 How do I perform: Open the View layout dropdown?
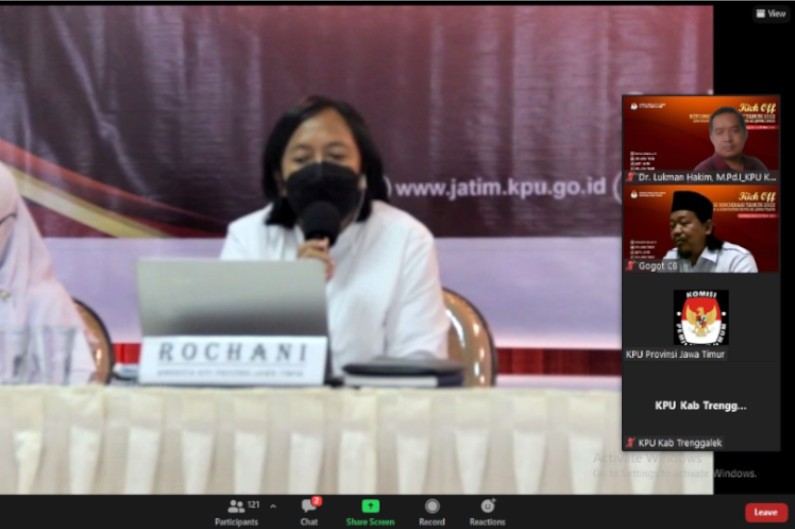click(x=770, y=14)
